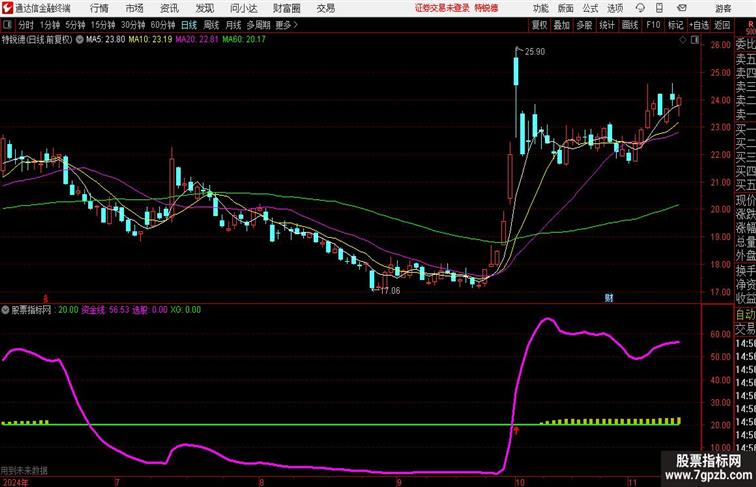Switch to 60分钟 period
The image size is (756, 487).
(x=163, y=25)
